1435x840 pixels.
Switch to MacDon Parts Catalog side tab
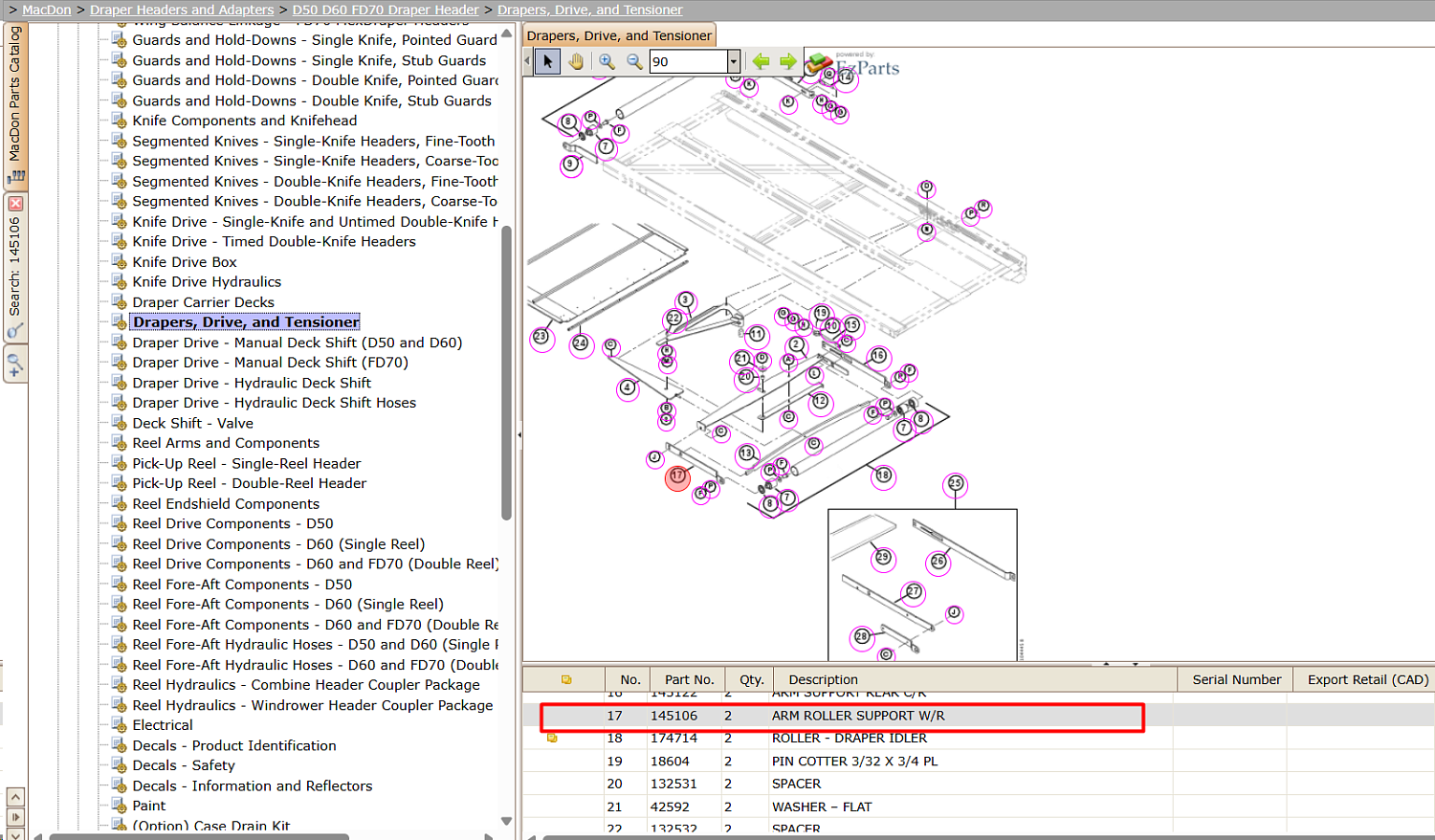(15, 104)
